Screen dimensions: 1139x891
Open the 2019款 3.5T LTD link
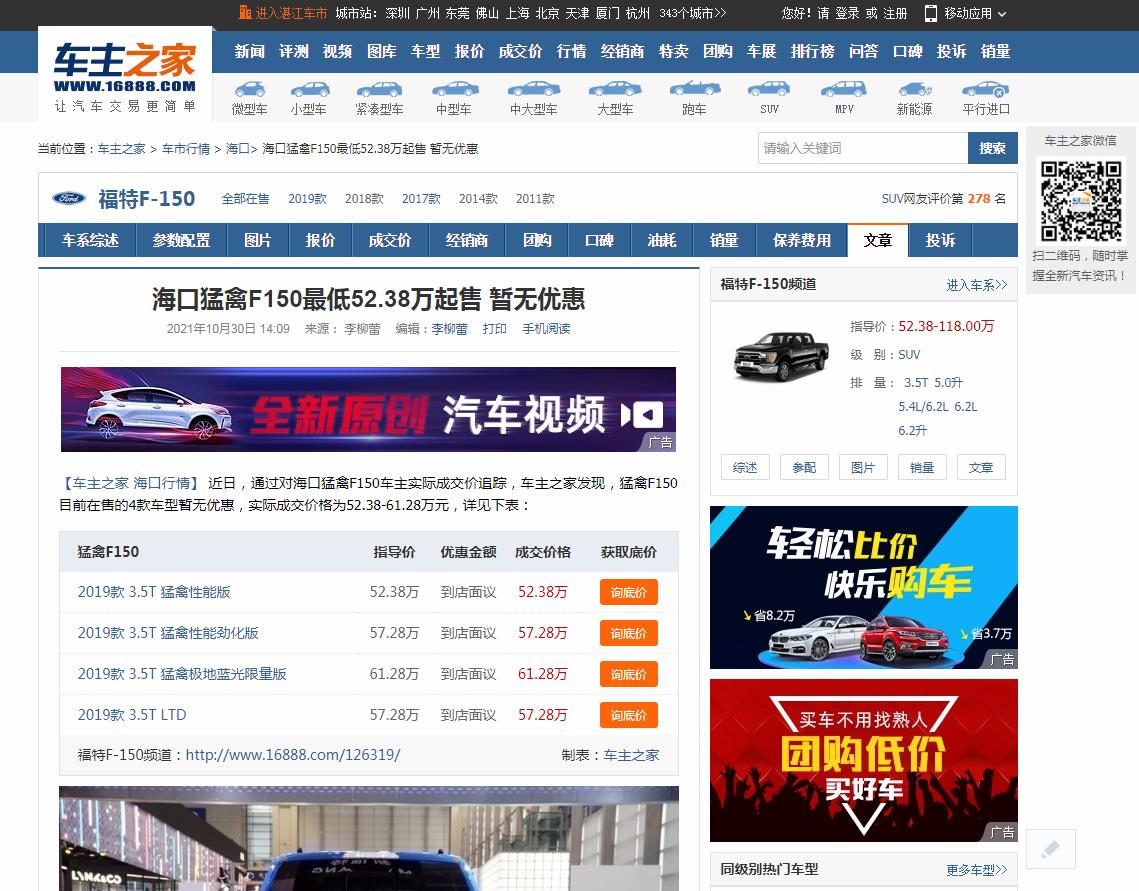[132, 715]
